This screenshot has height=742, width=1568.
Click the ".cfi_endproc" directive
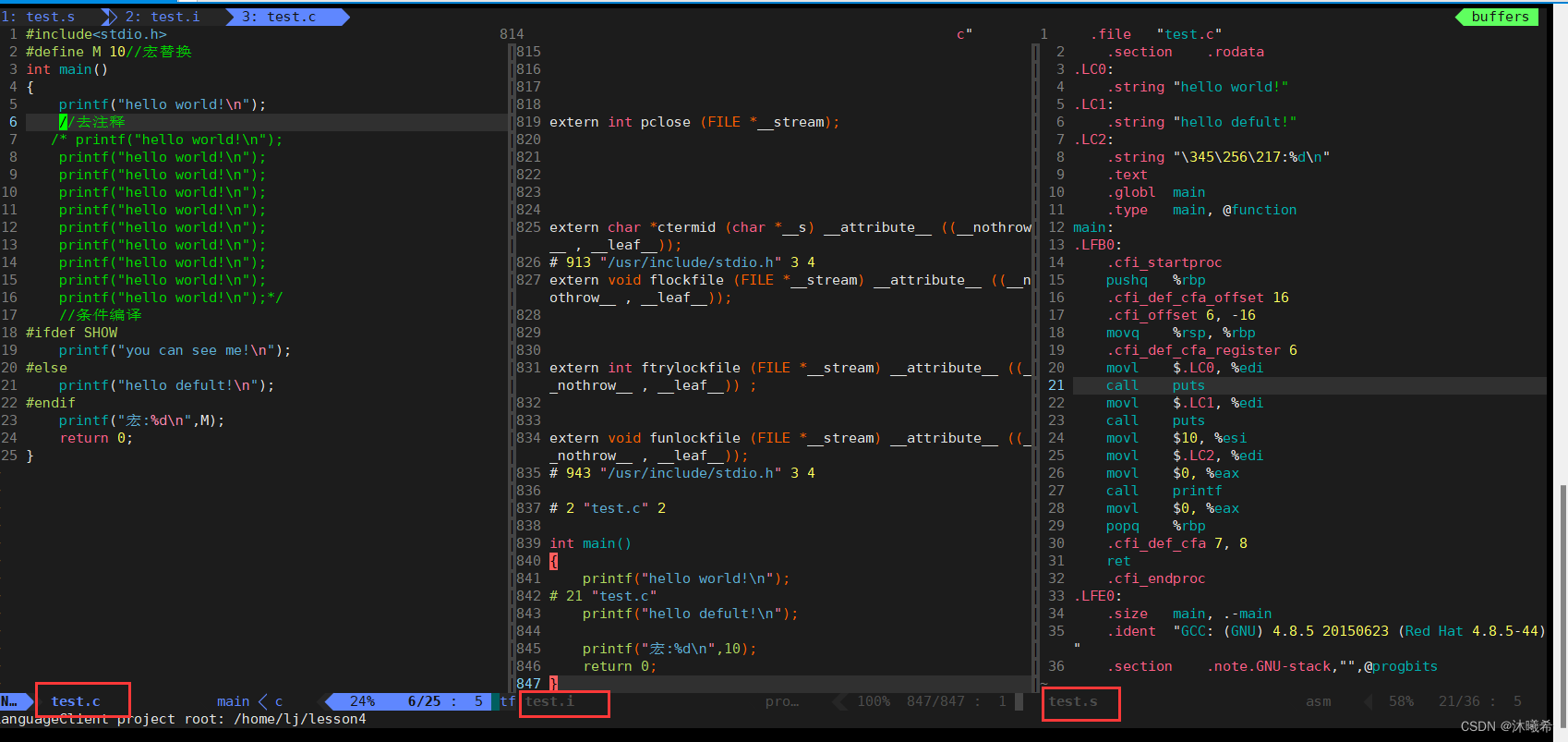[x=1156, y=578]
